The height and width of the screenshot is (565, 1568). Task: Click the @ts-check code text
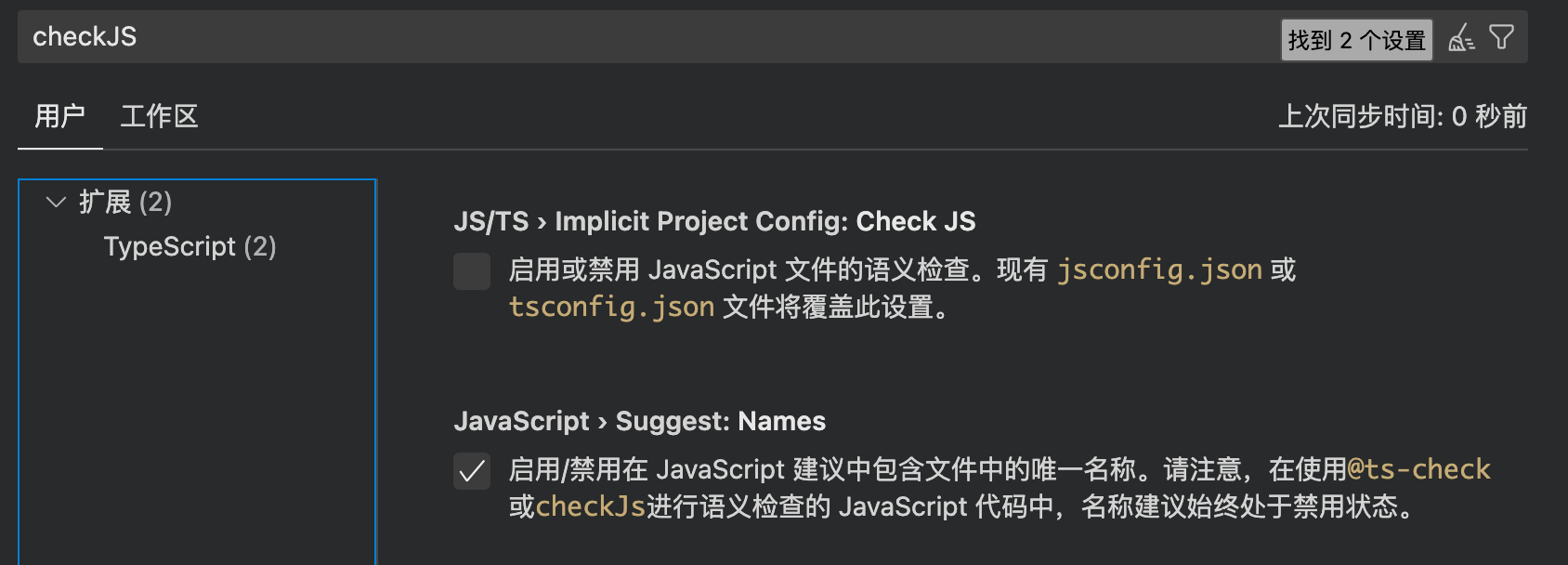click(x=1418, y=469)
